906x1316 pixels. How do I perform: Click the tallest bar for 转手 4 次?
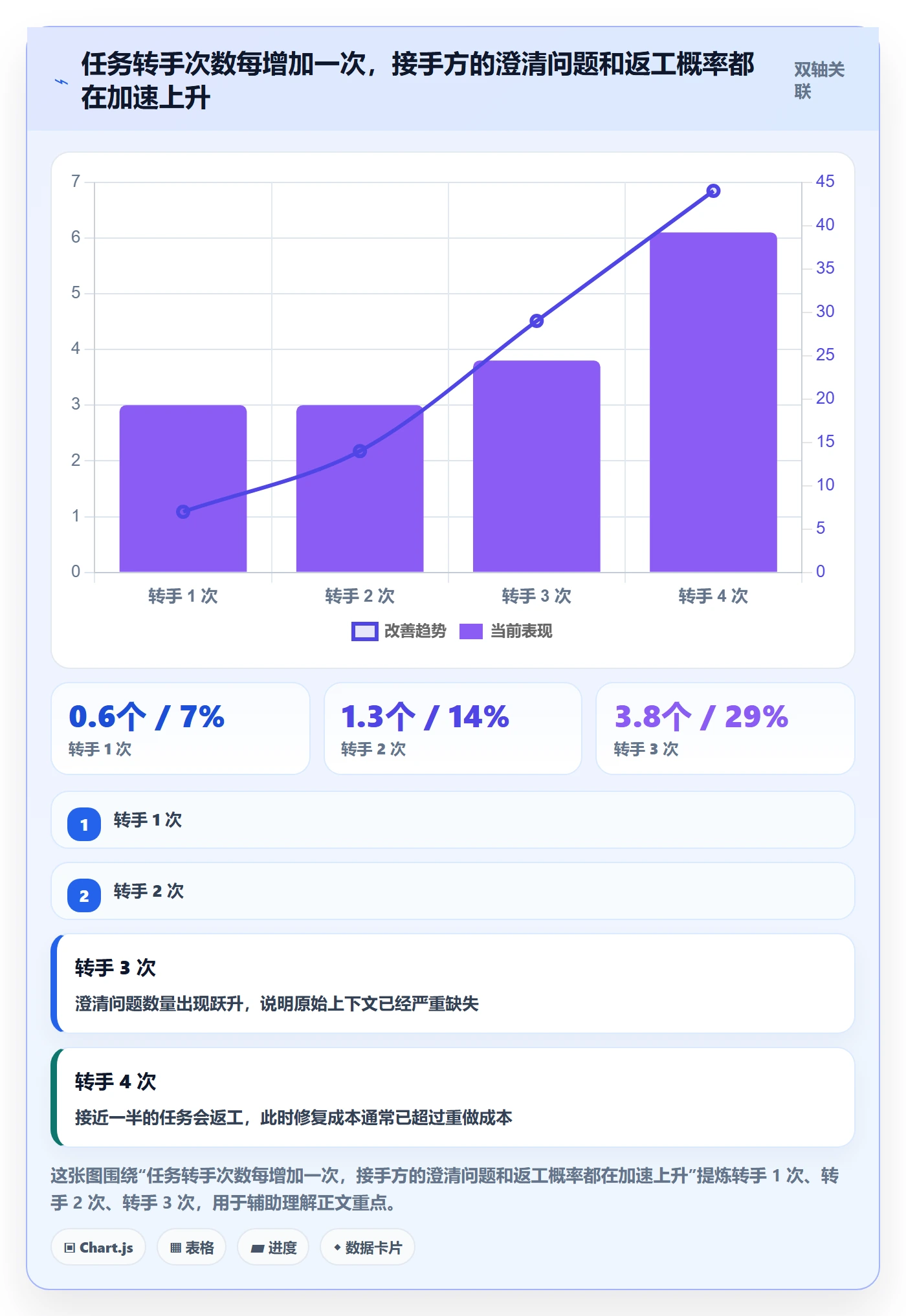pyautogui.click(x=713, y=402)
